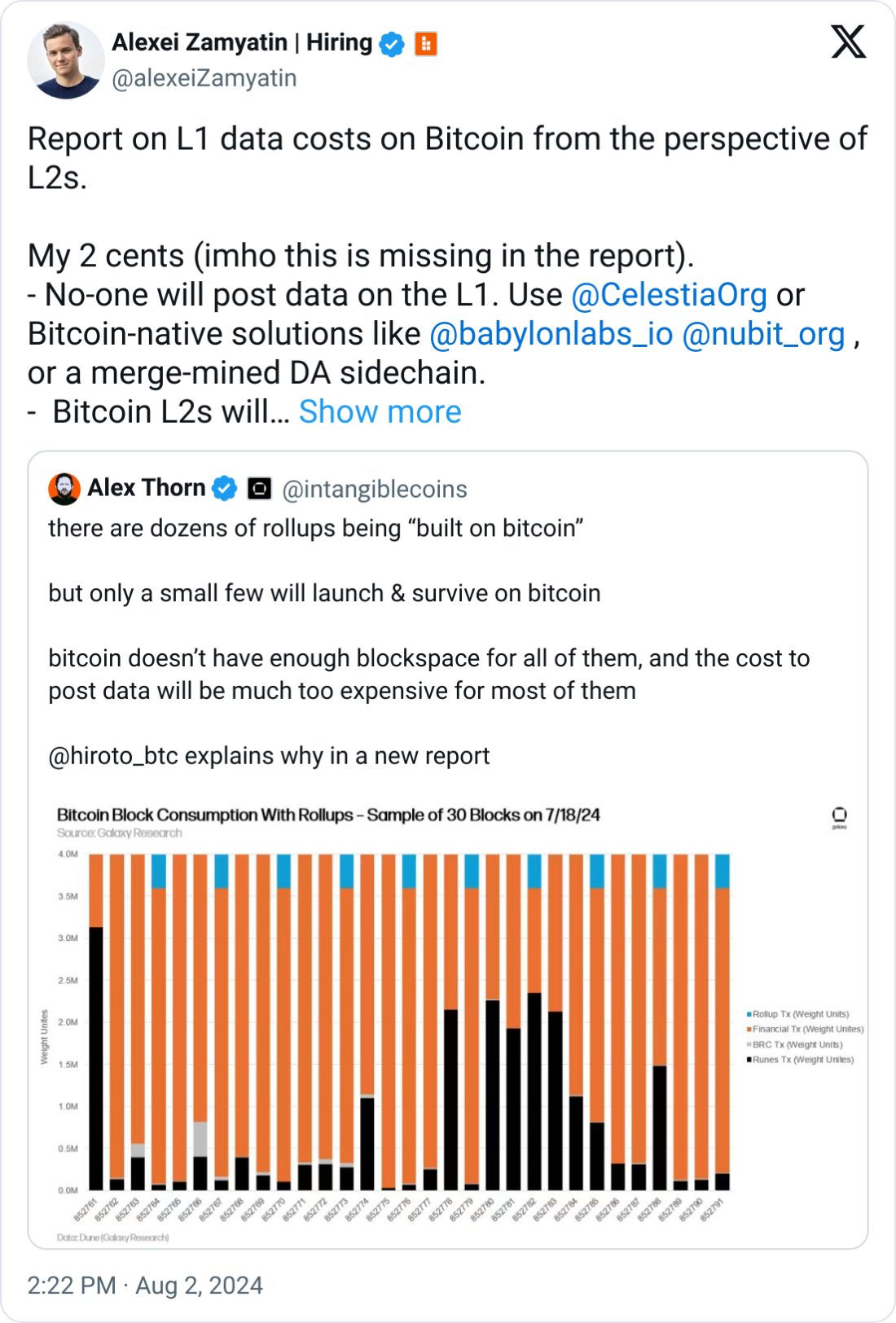Click the 2:22 PM · Aug 2, 2024 timestamp
The height and width of the screenshot is (1323, 896).
point(145,1286)
